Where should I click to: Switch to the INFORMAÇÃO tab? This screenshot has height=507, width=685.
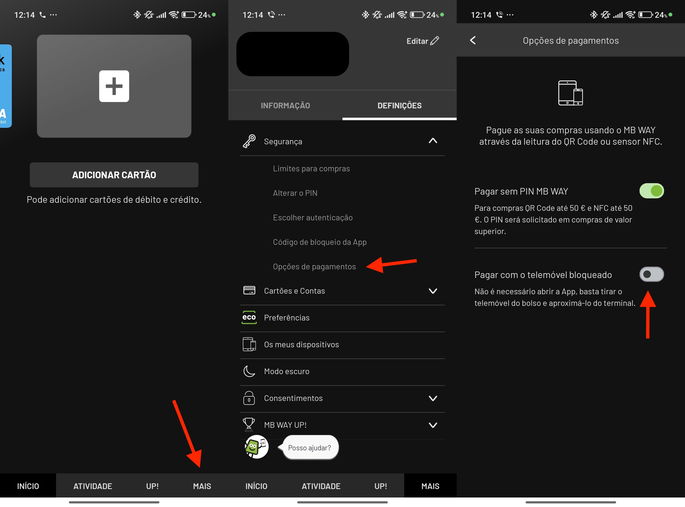coord(285,105)
